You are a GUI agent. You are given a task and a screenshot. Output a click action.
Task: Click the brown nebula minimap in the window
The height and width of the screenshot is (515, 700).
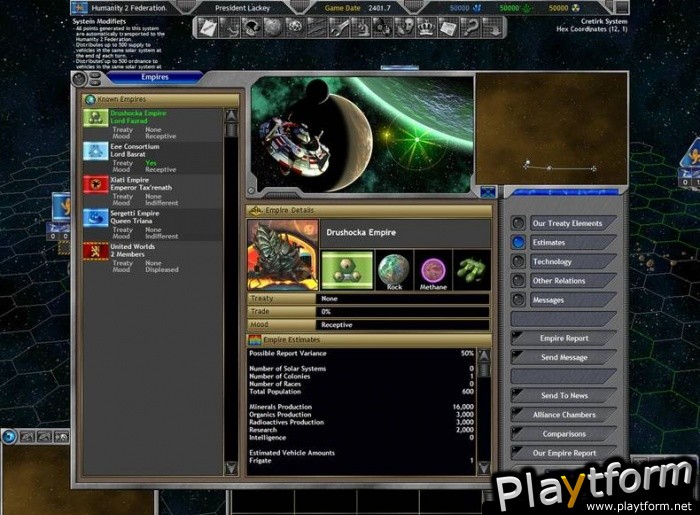(551, 129)
